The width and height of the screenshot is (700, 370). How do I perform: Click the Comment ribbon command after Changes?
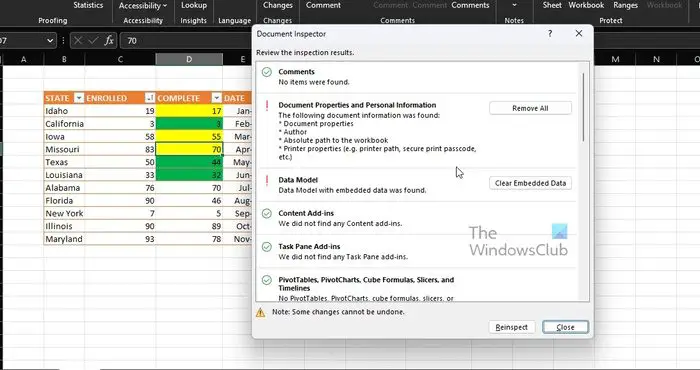pyautogui.click(x=323, y=5)
